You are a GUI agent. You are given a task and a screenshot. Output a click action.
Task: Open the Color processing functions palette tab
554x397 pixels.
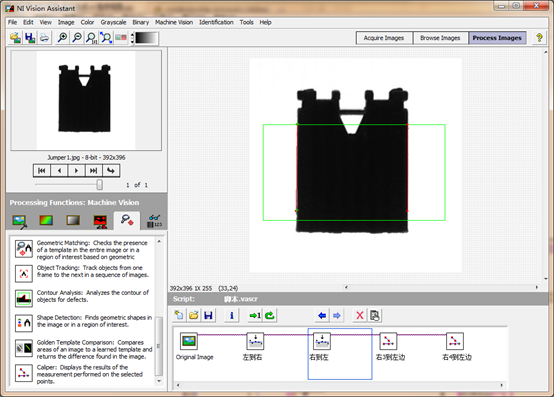46,221
